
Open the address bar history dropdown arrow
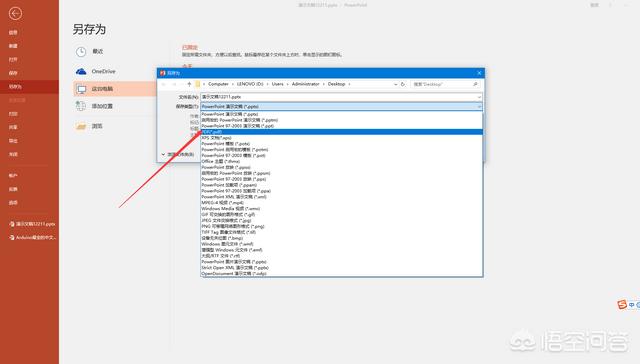(x=396, y=84)
